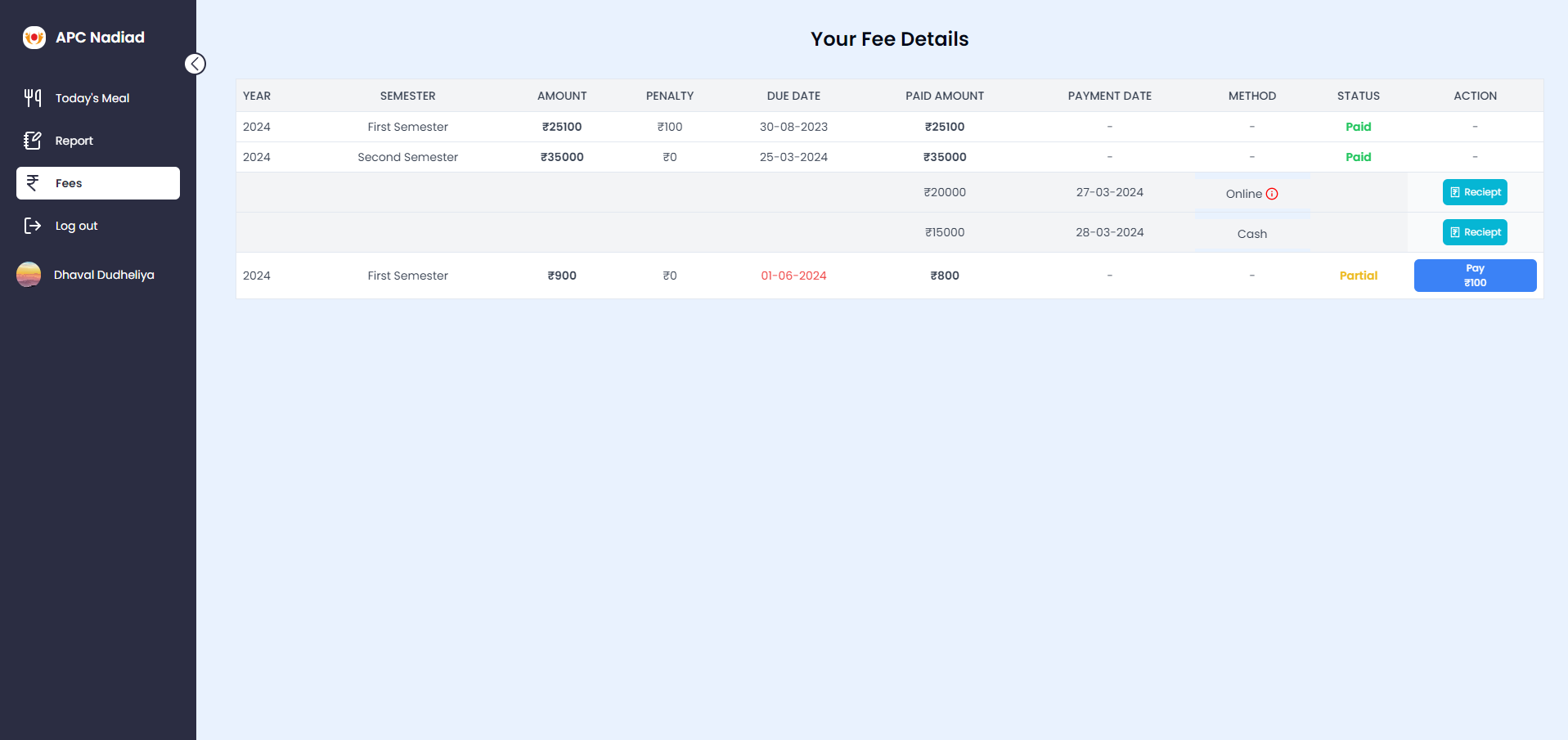1568x740 pixels.
Task: Open Dhaval Dudheliya profile name
Action: (x=104, y=275)
